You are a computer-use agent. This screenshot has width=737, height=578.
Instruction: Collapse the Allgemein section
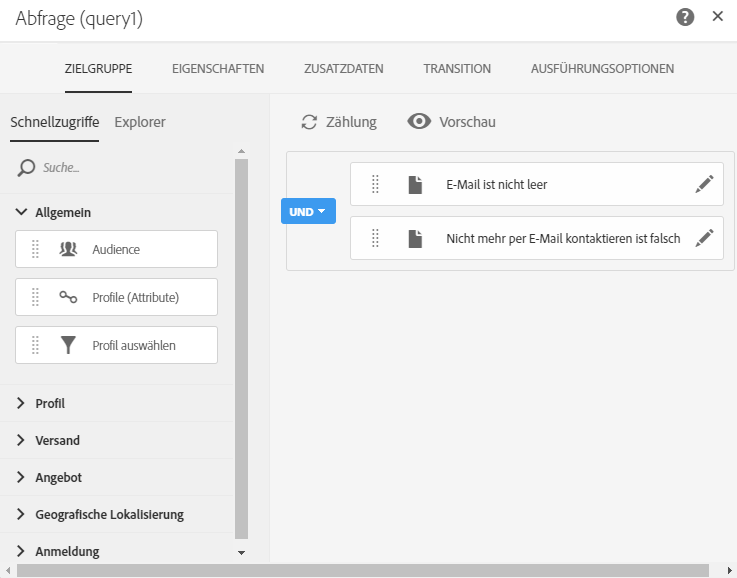[22, 212]
